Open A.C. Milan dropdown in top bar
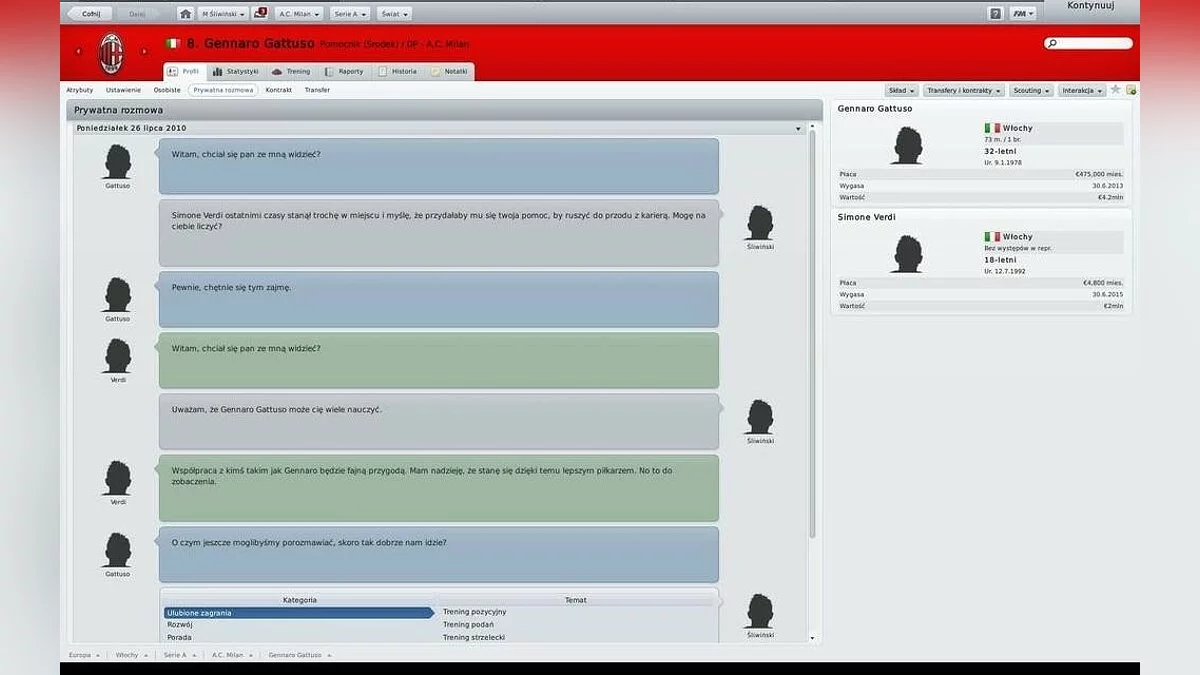The height and width of the screenshot is (675, 1200). click(x=298, y=14)
